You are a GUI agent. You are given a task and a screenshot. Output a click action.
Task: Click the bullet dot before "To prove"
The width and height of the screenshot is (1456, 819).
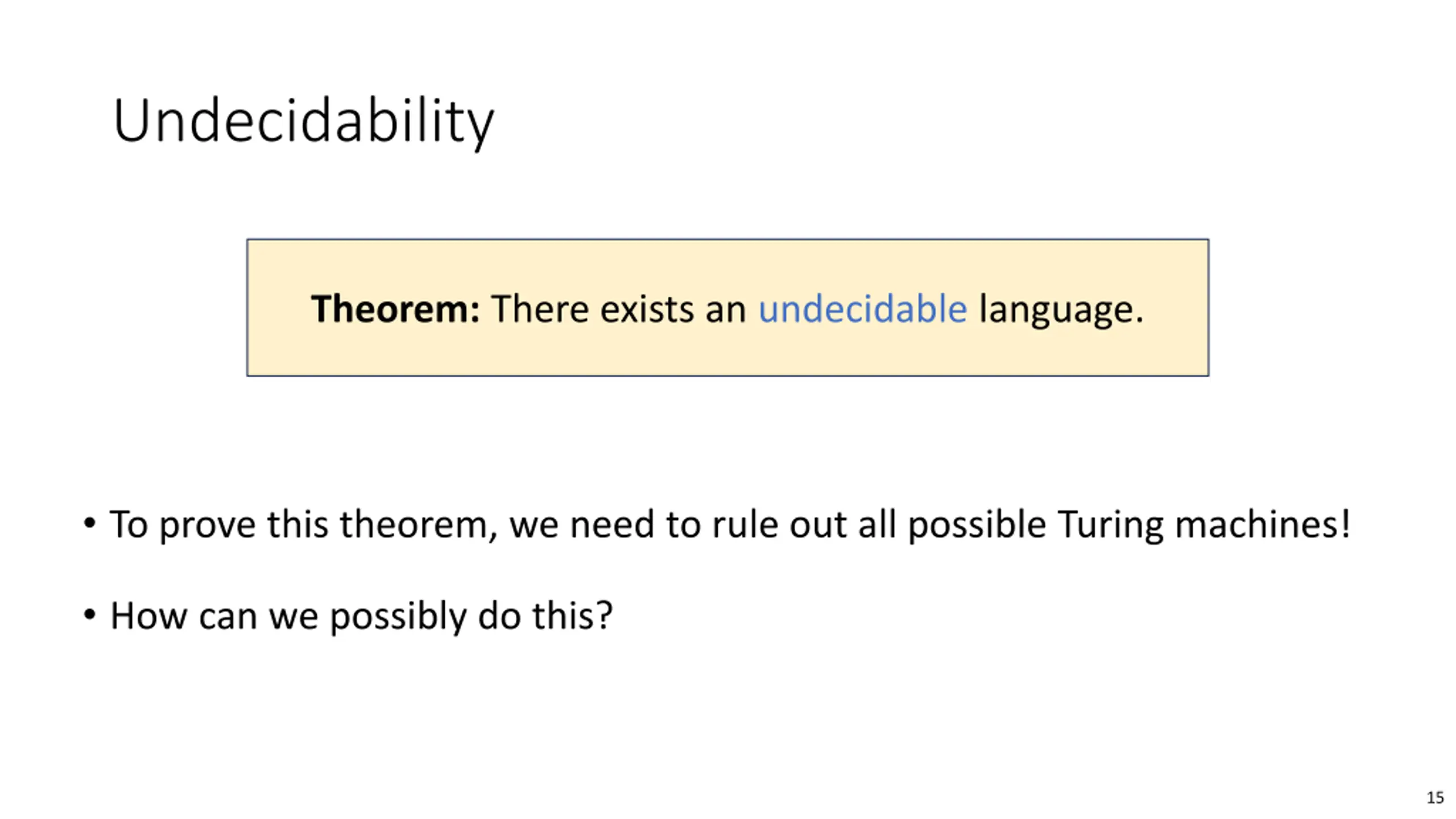click(89, 523)
